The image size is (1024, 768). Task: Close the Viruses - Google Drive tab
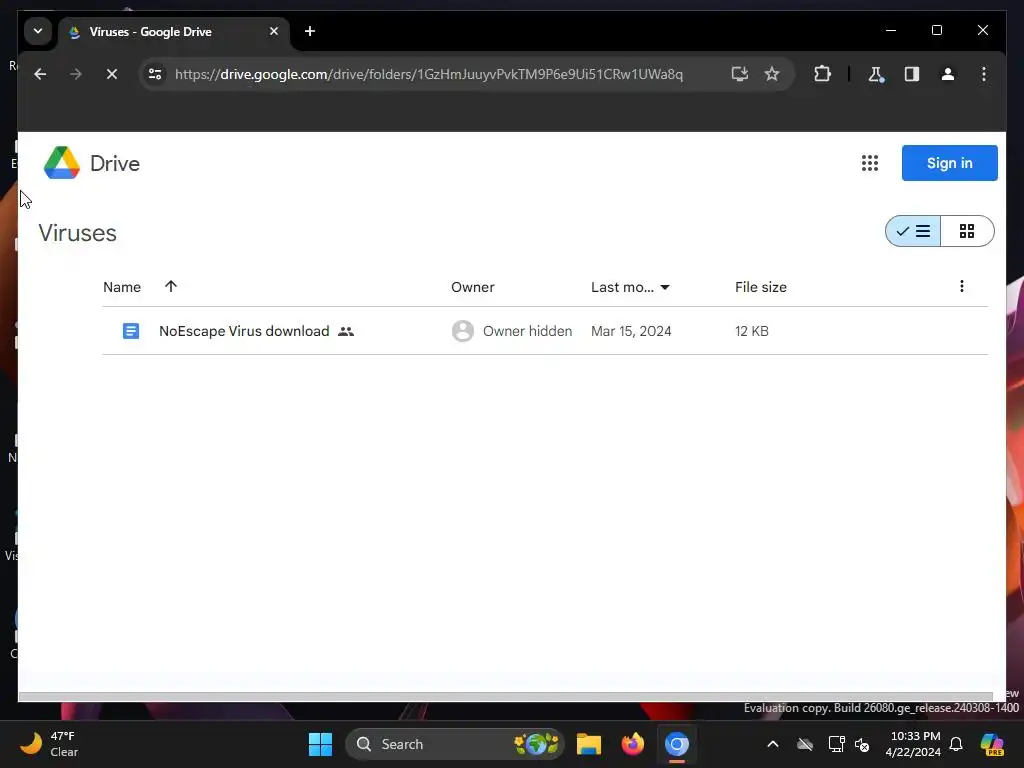(x=274, y=31)
